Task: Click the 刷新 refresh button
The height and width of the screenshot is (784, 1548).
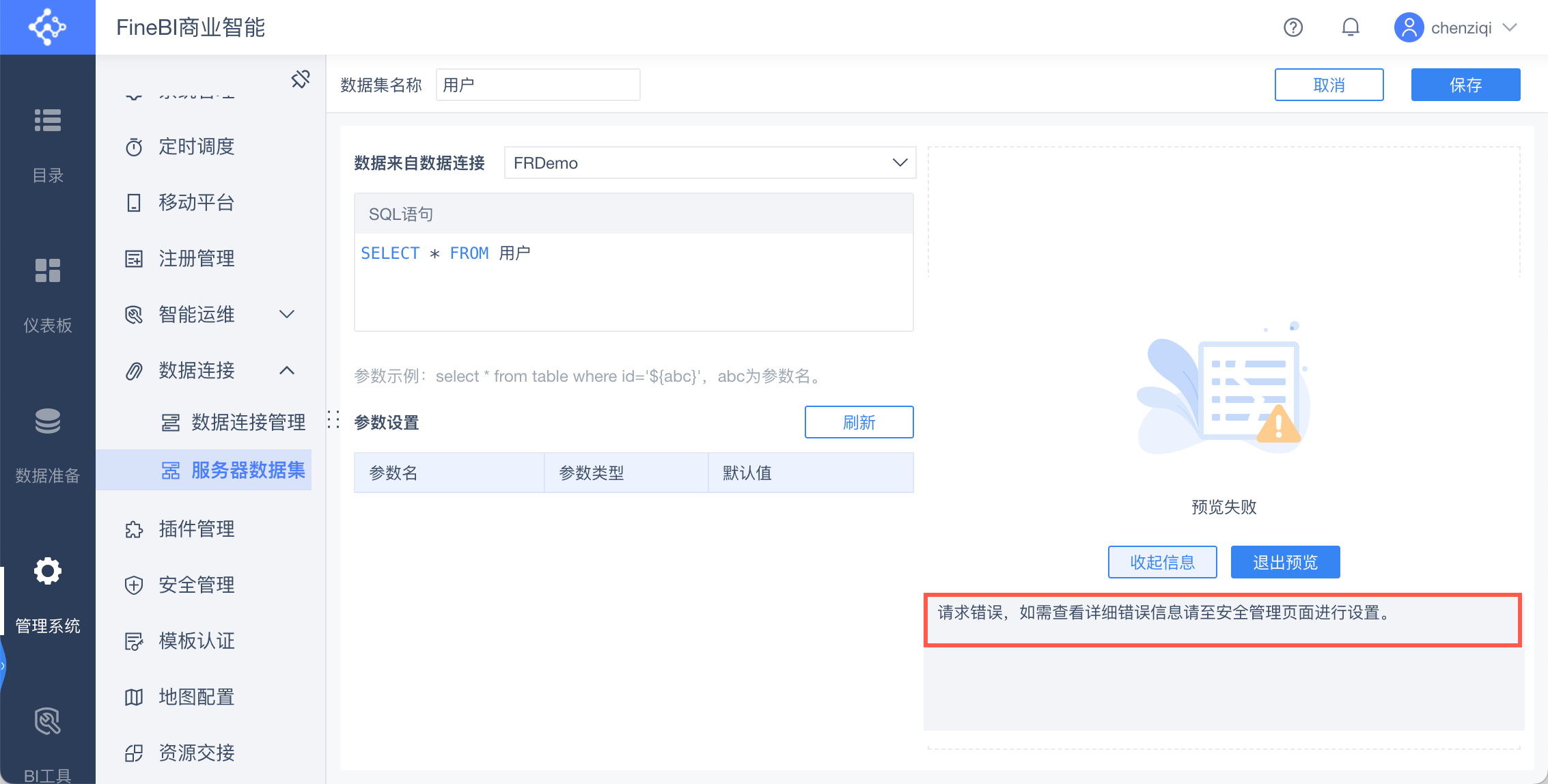Action: point(859,422)
